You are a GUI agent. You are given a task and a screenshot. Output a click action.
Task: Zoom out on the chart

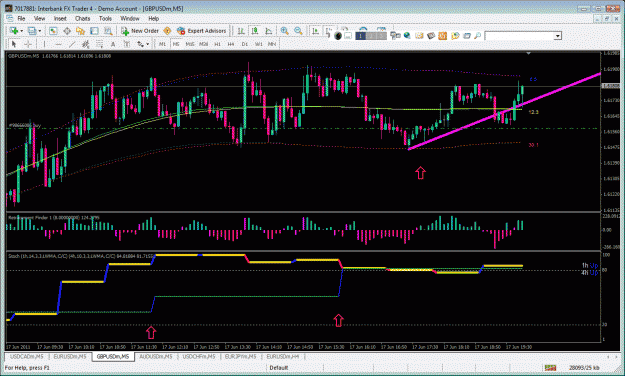click(298, 31)
